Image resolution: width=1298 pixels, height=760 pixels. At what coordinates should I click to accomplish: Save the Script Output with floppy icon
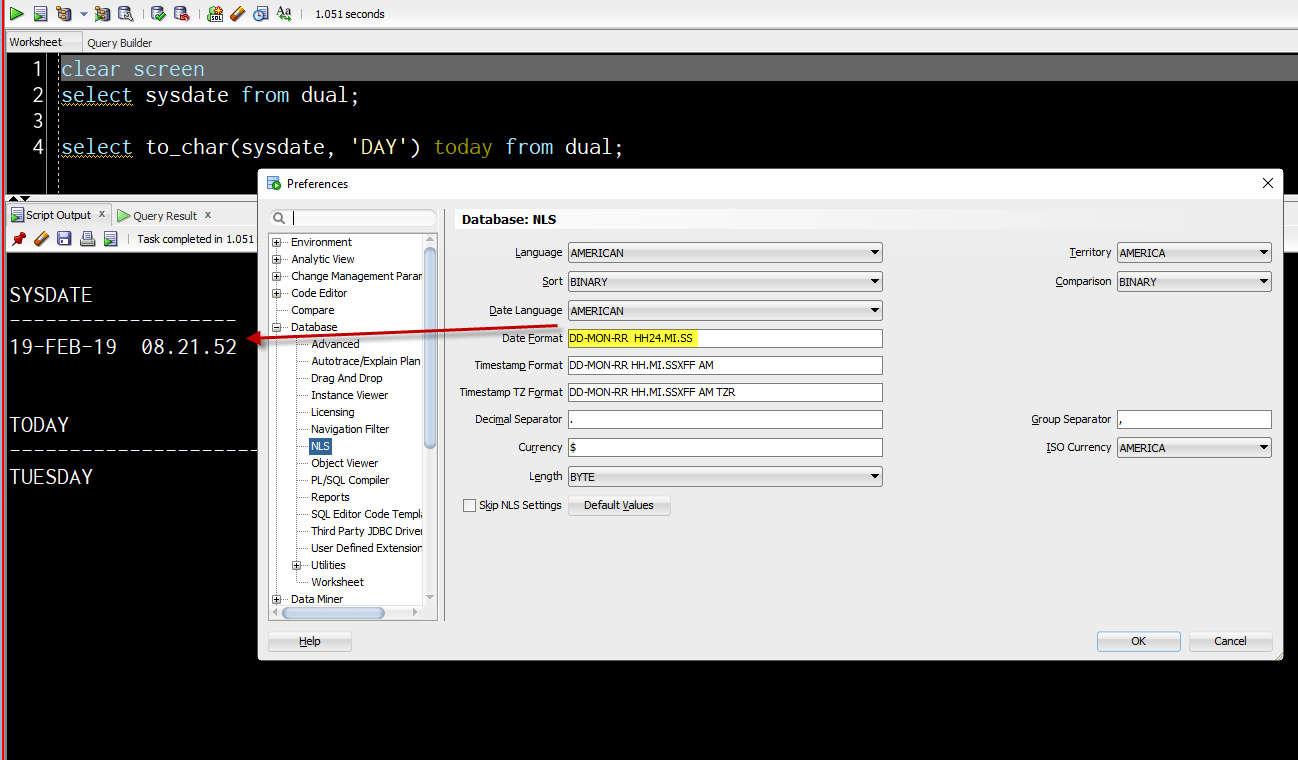64,239
